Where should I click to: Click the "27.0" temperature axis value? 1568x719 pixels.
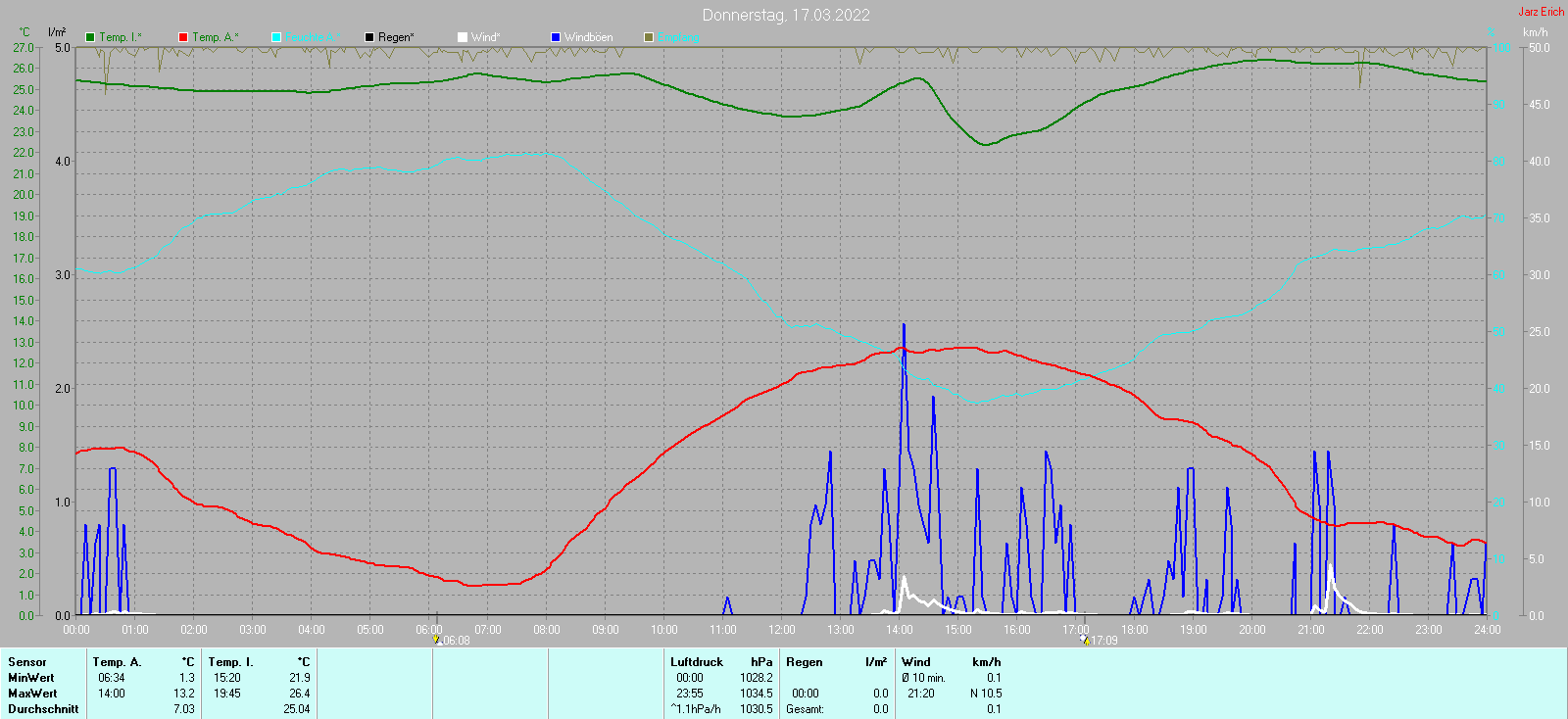tap(24, 47)
